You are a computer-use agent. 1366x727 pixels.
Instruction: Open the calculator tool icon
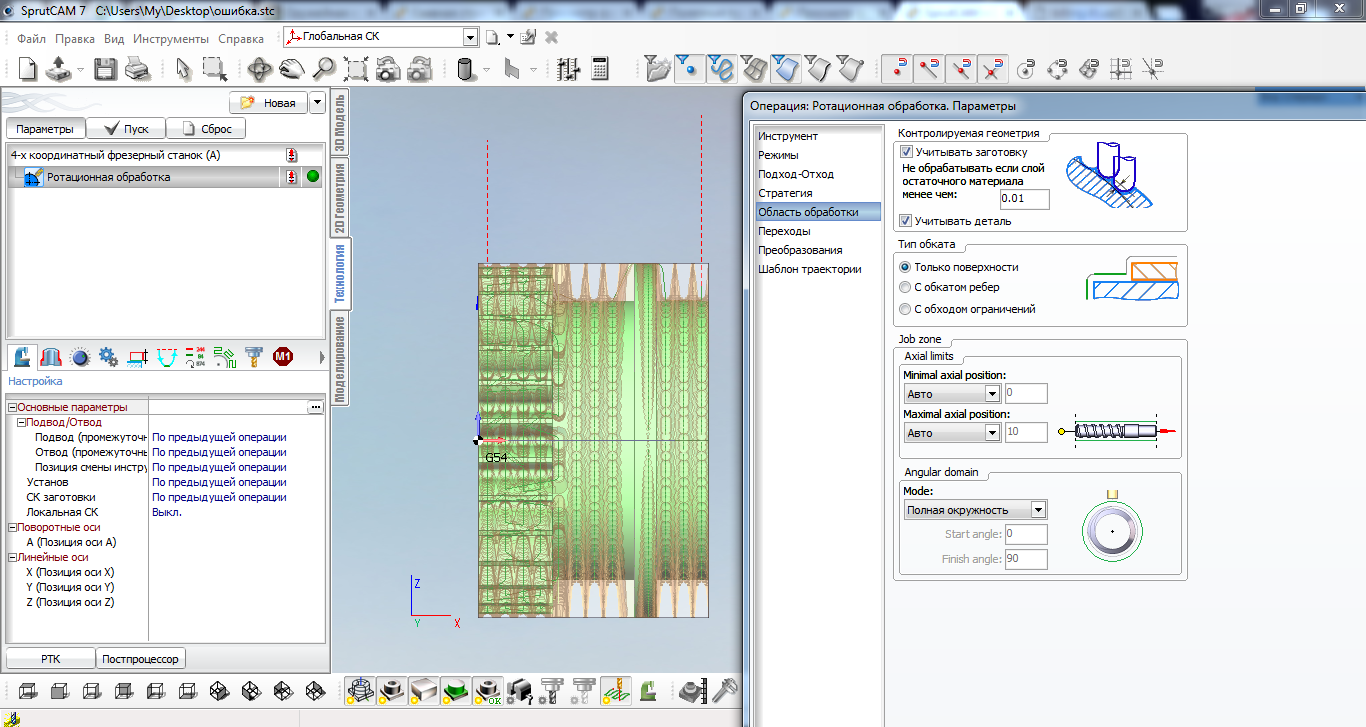click(x=600, y=69)
